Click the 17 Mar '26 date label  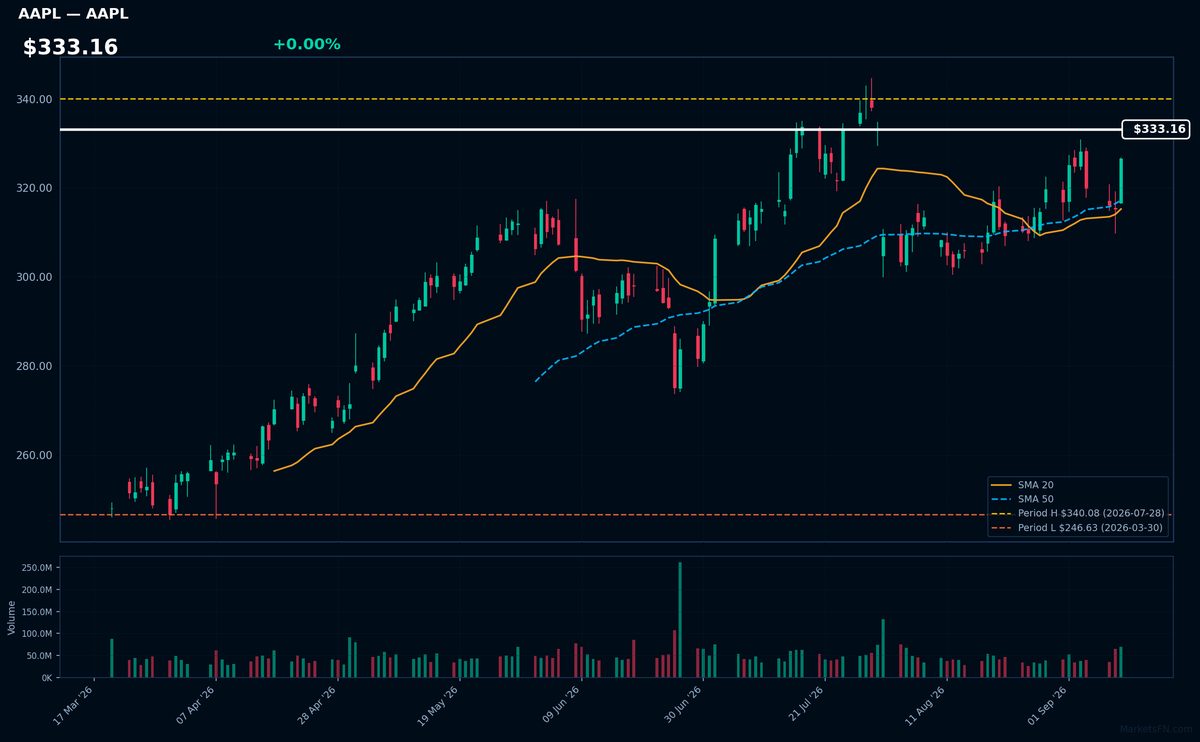tap(74, 705)
